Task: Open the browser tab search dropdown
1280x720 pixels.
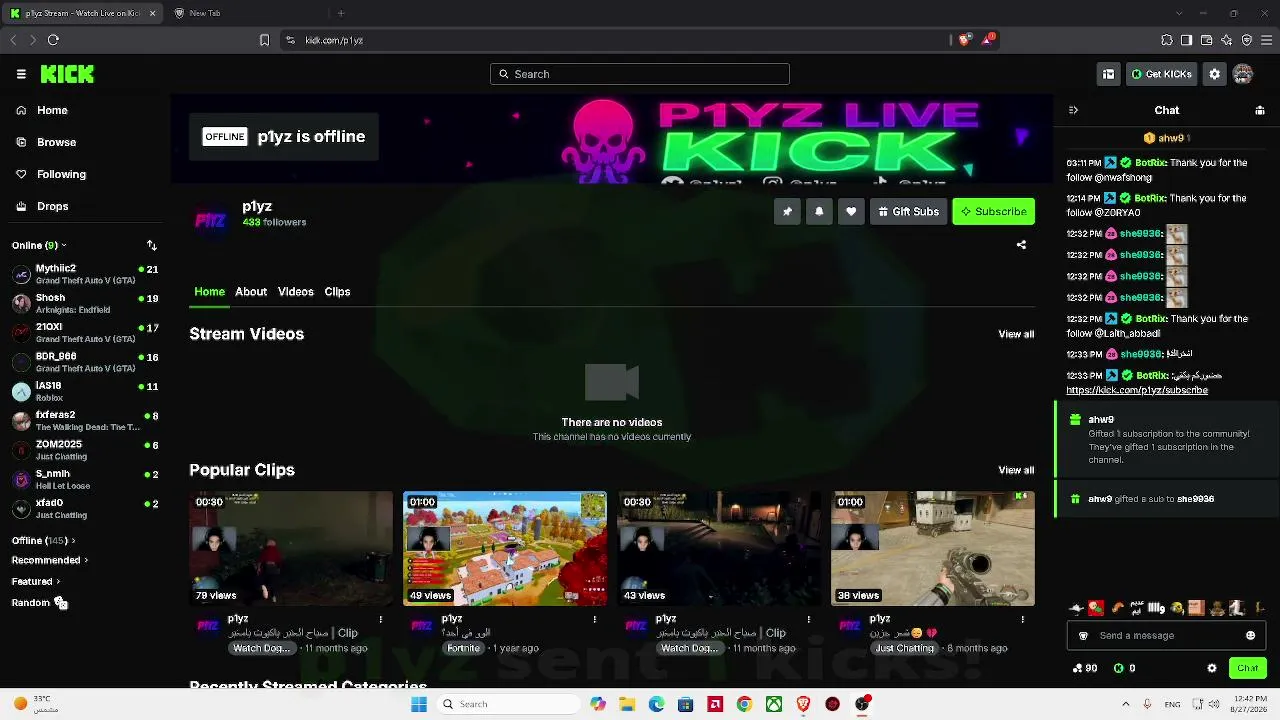Action: 1179,13
